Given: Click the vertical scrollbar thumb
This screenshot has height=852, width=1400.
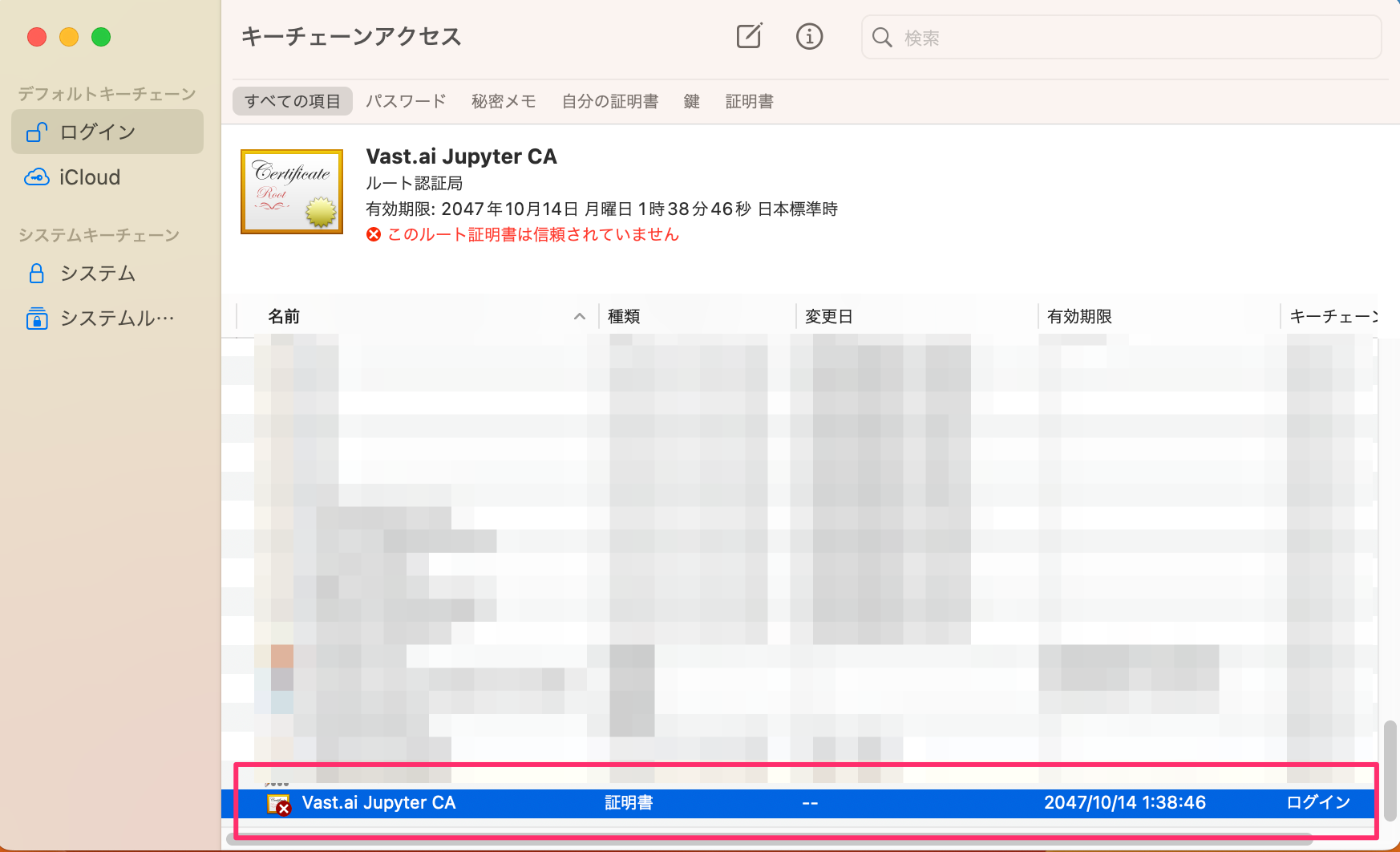Looking at the screenshot, I should tap(1390, 769).
